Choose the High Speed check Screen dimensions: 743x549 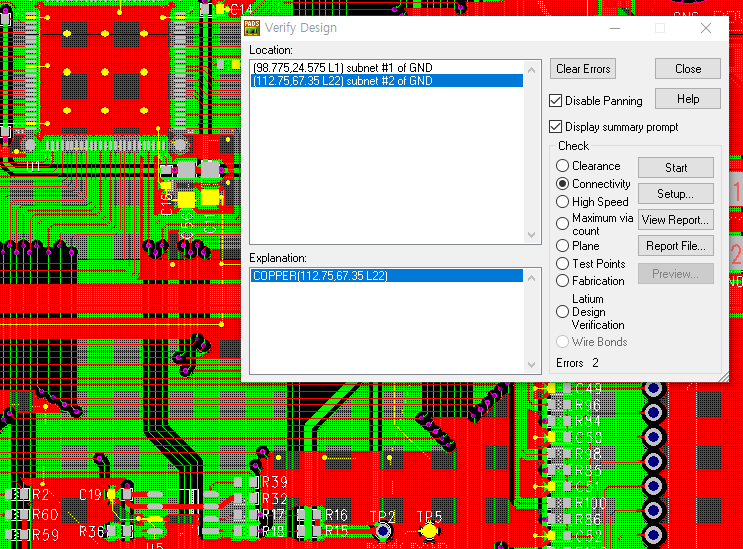click(x=563, y=202)
